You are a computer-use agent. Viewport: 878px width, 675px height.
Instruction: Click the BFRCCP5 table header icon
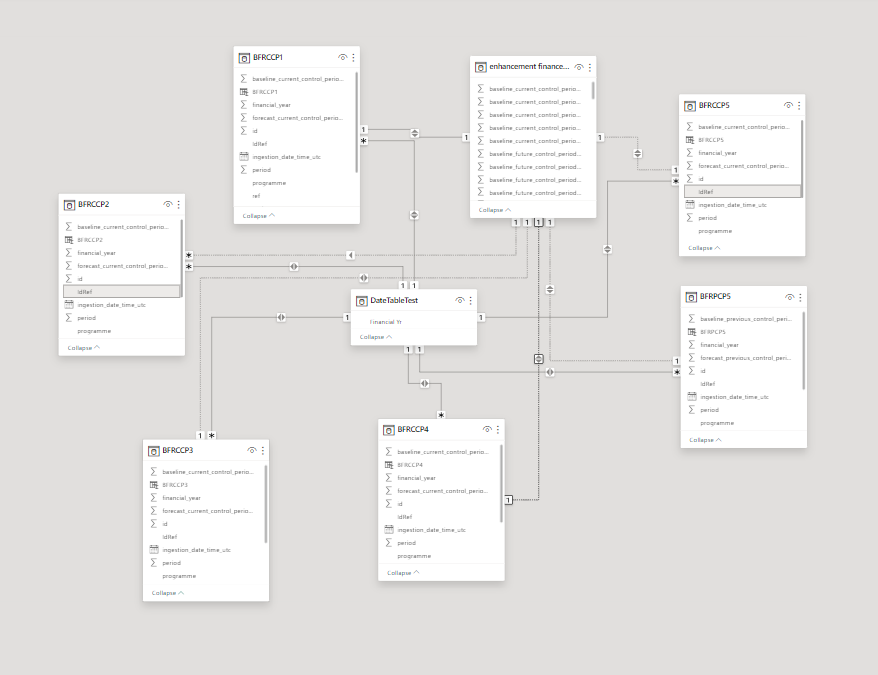pos(690,106)
